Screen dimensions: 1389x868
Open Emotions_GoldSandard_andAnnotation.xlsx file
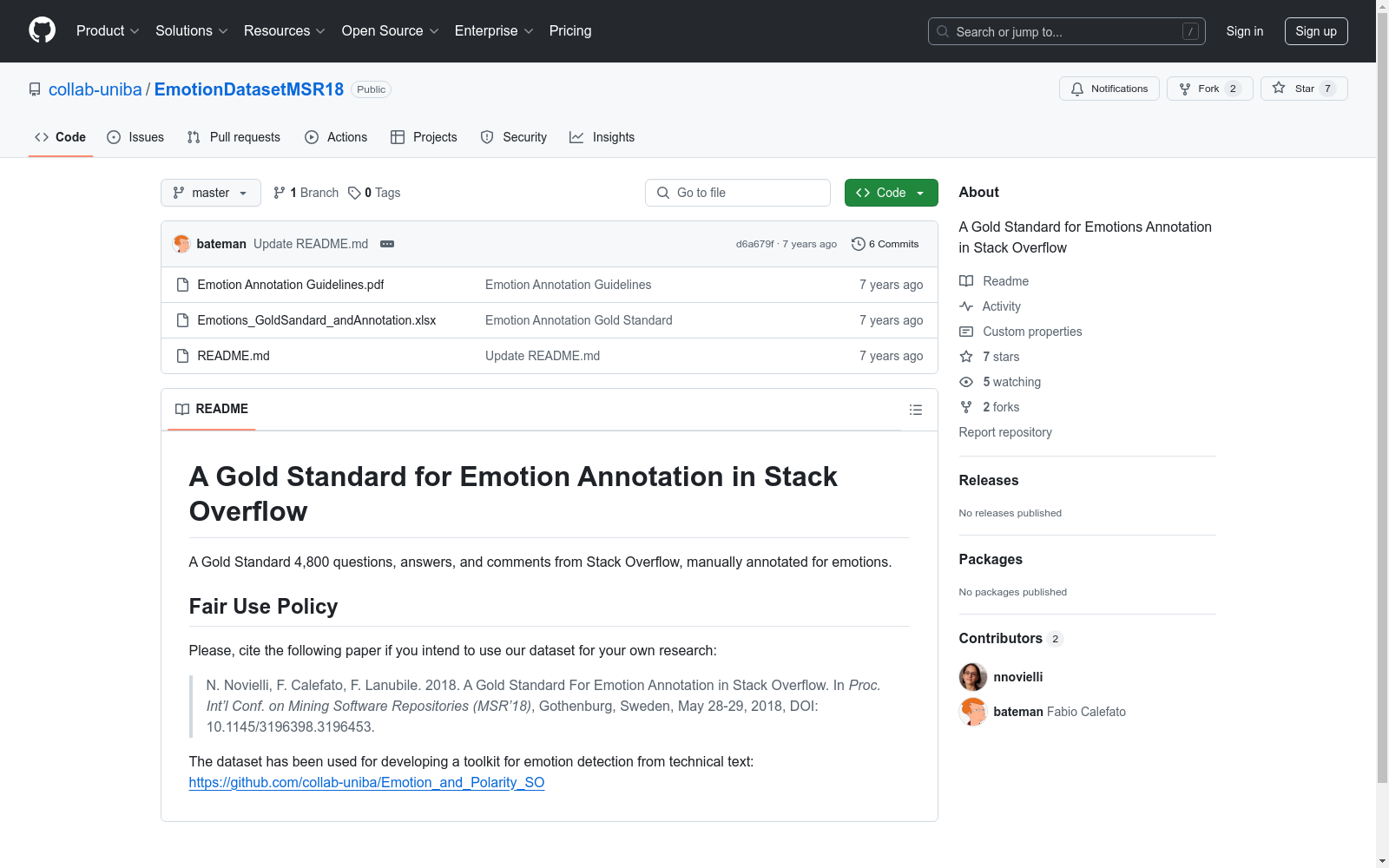(x=317, y=320)
